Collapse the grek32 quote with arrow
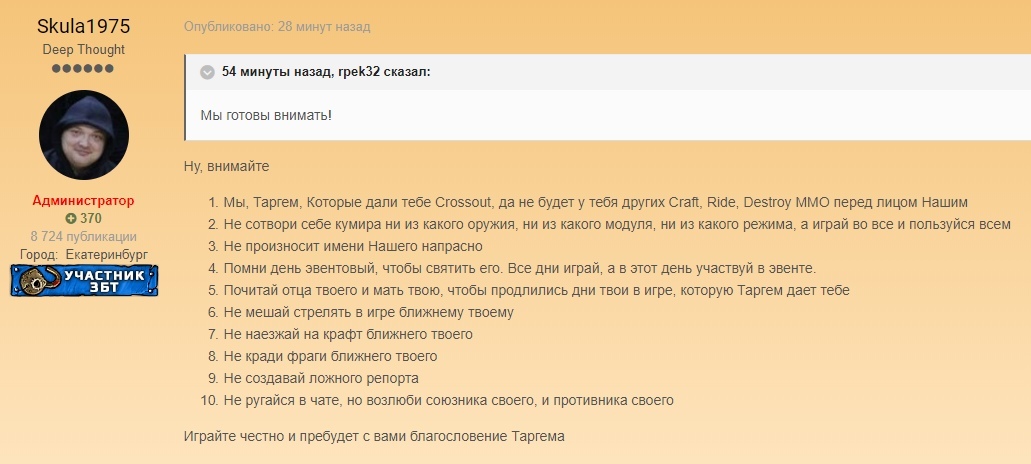The height and width of the screenshot is (464, 1031). coord(207,72)
